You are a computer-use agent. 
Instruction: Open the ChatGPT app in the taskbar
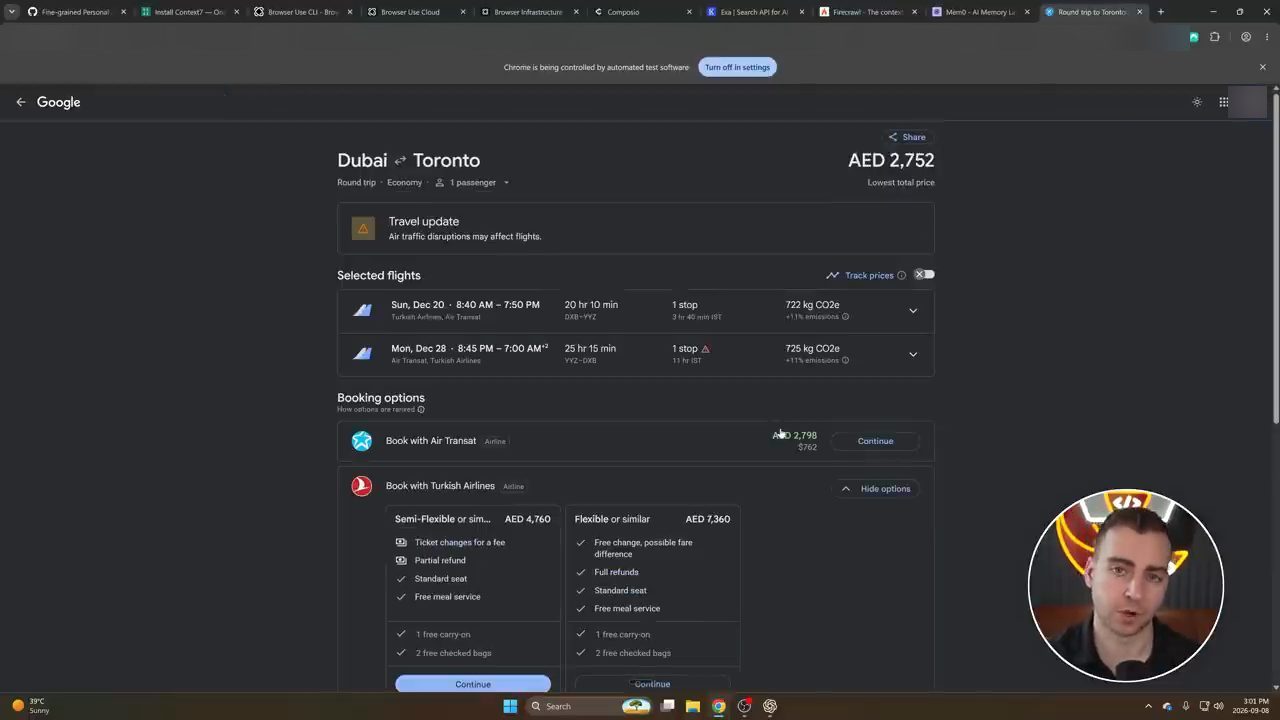[770, 706]
